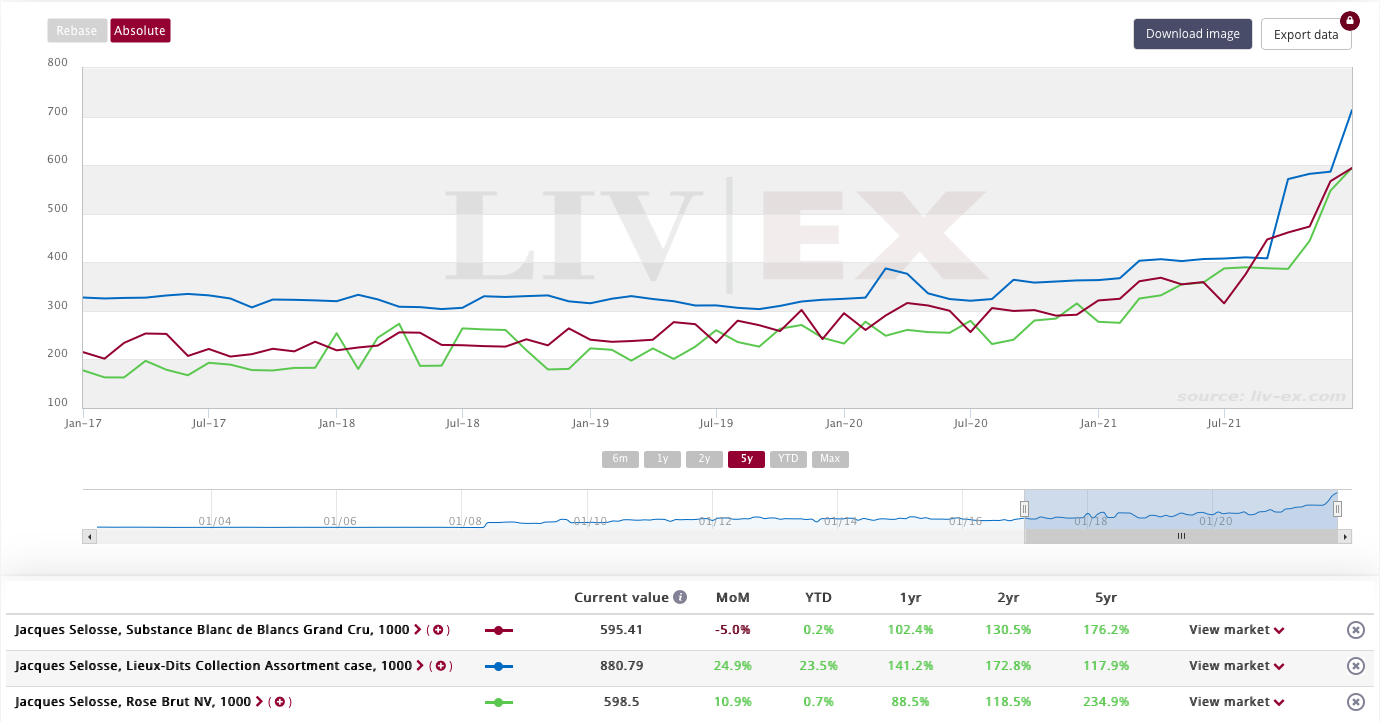
Task: Click the 2yr column header
Action: pyautogui.click(x=1008, y=597)
